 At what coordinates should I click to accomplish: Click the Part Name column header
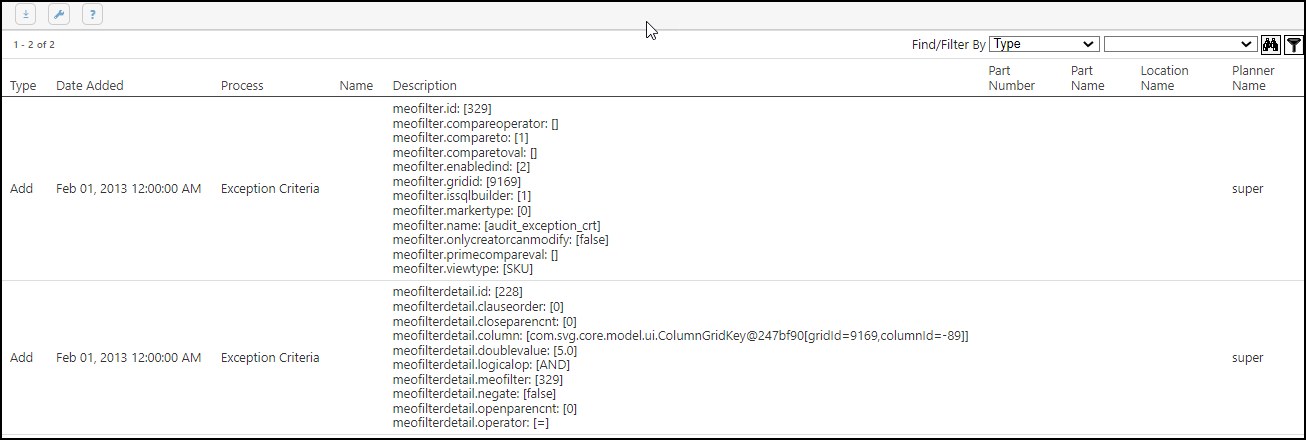click(1087, 78)
